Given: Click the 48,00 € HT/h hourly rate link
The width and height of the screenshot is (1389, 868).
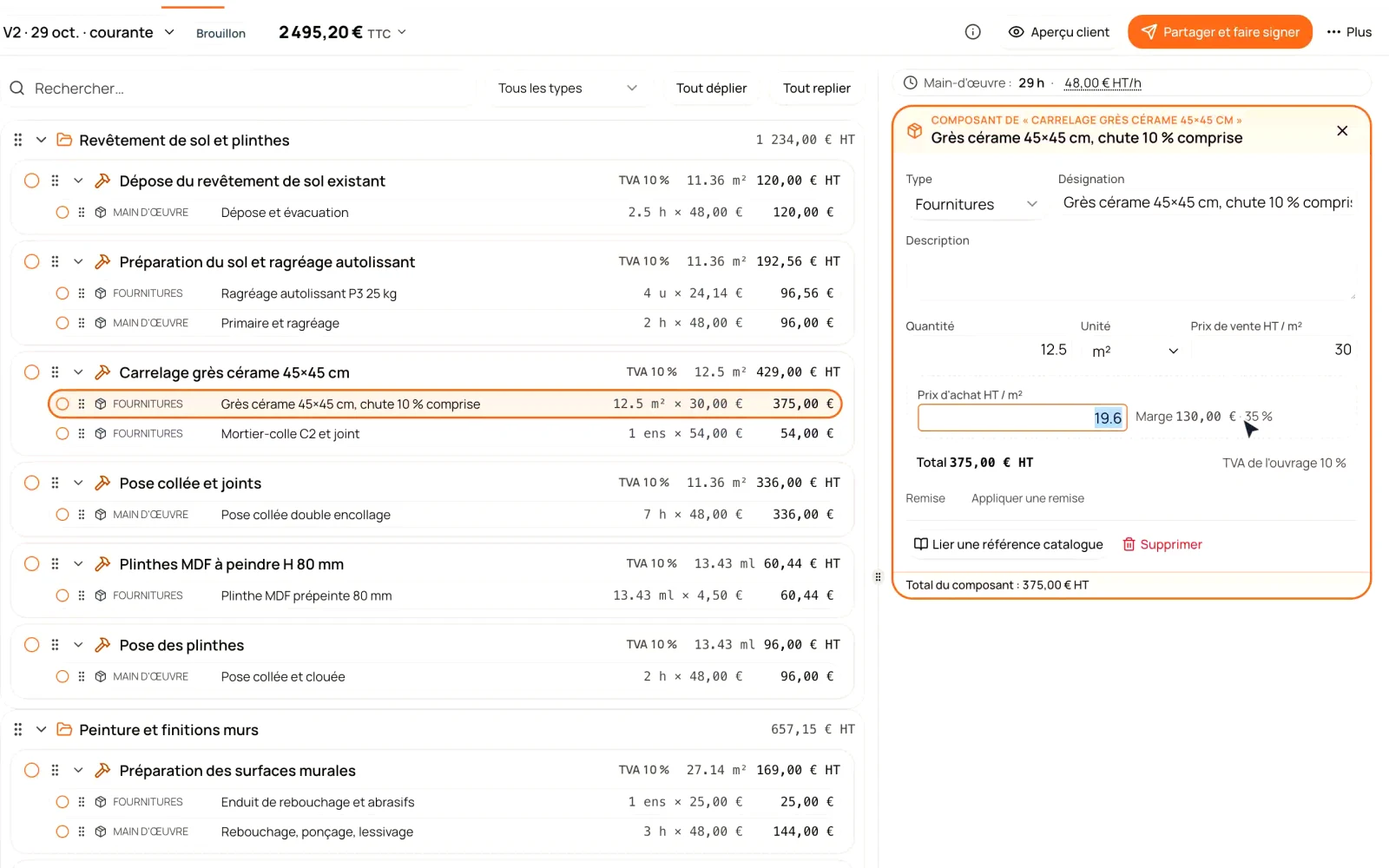Looking at the screenshot, I should (1103, 83).
